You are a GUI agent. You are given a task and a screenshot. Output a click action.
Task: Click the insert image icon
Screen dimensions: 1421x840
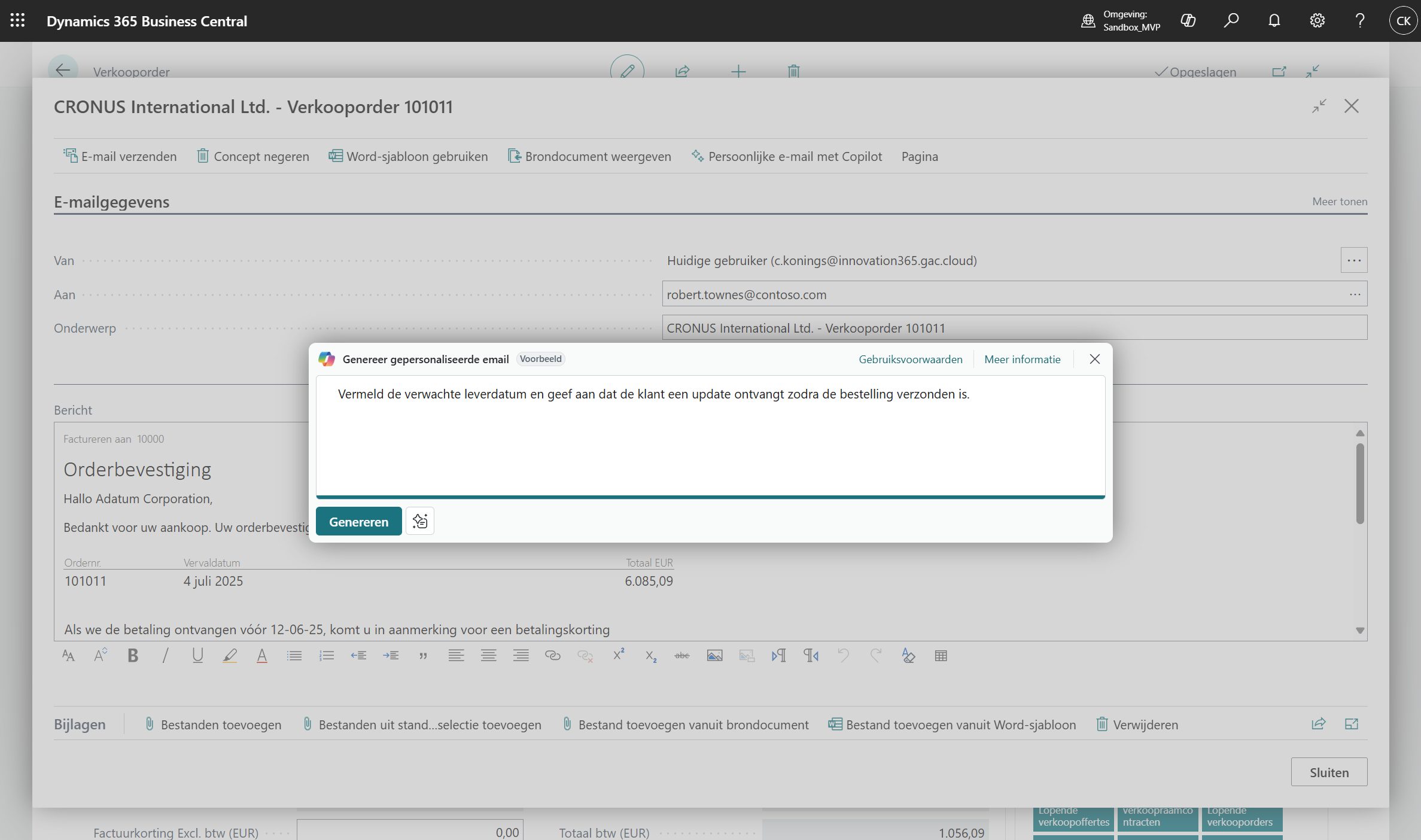pyautogui.click(x=714, y=656)
